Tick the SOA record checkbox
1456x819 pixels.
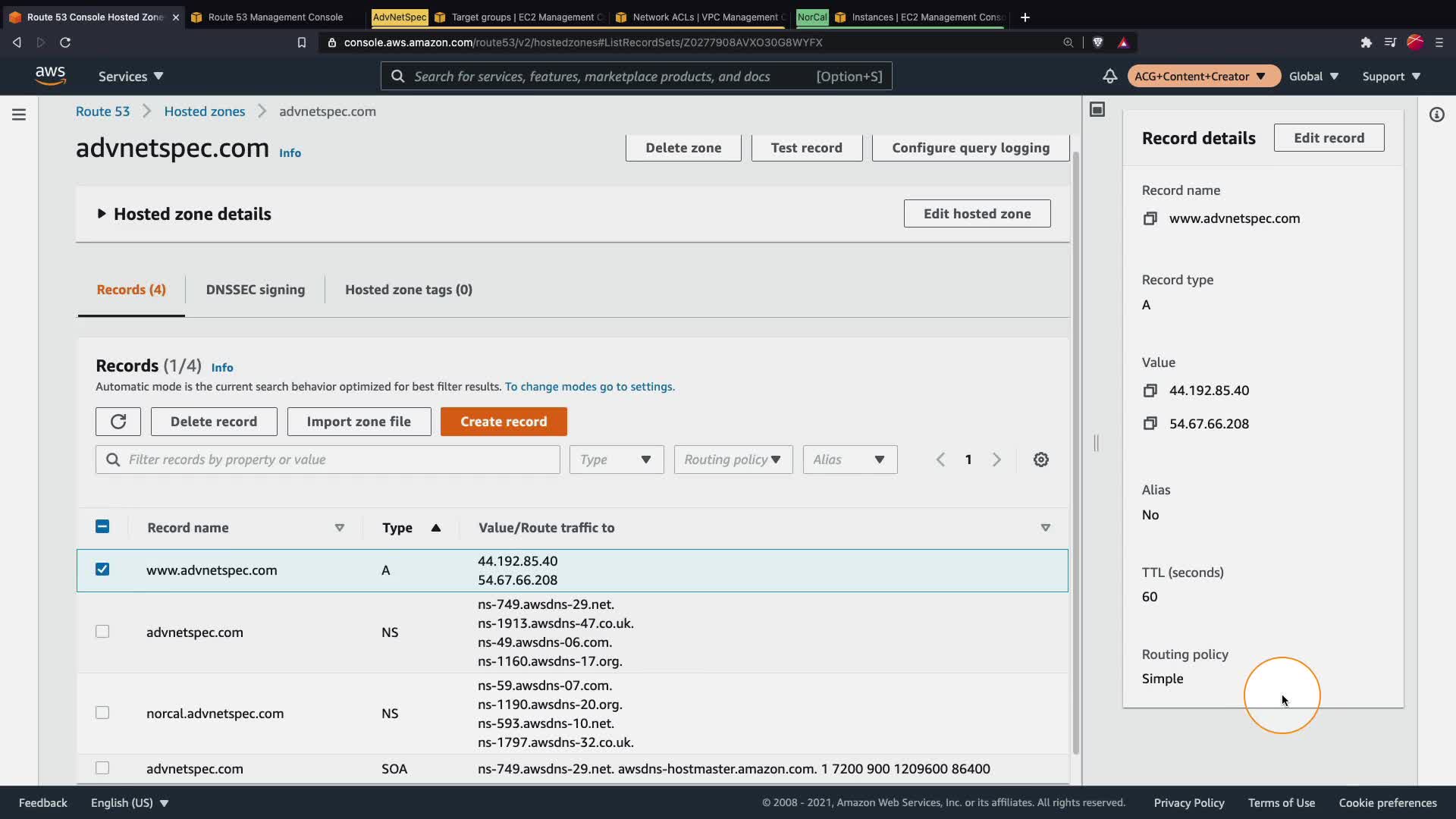102,768
